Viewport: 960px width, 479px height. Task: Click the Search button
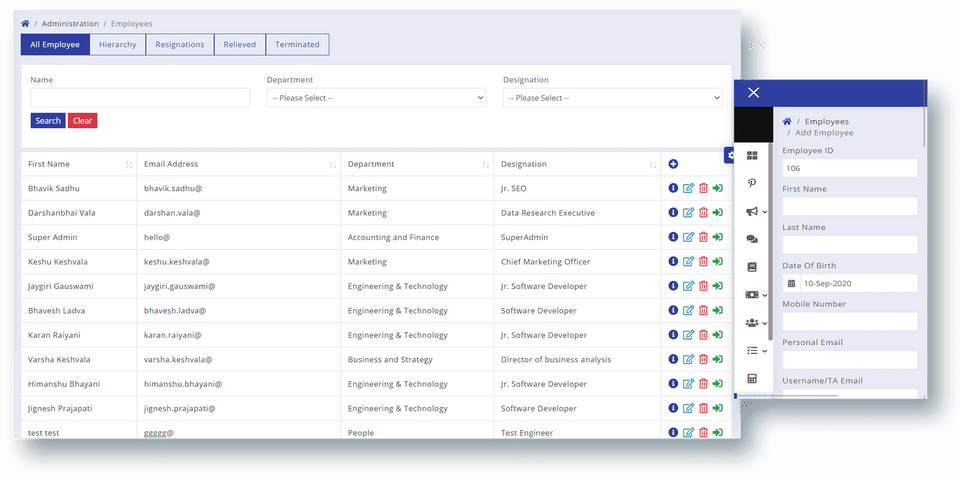[48, 121]
